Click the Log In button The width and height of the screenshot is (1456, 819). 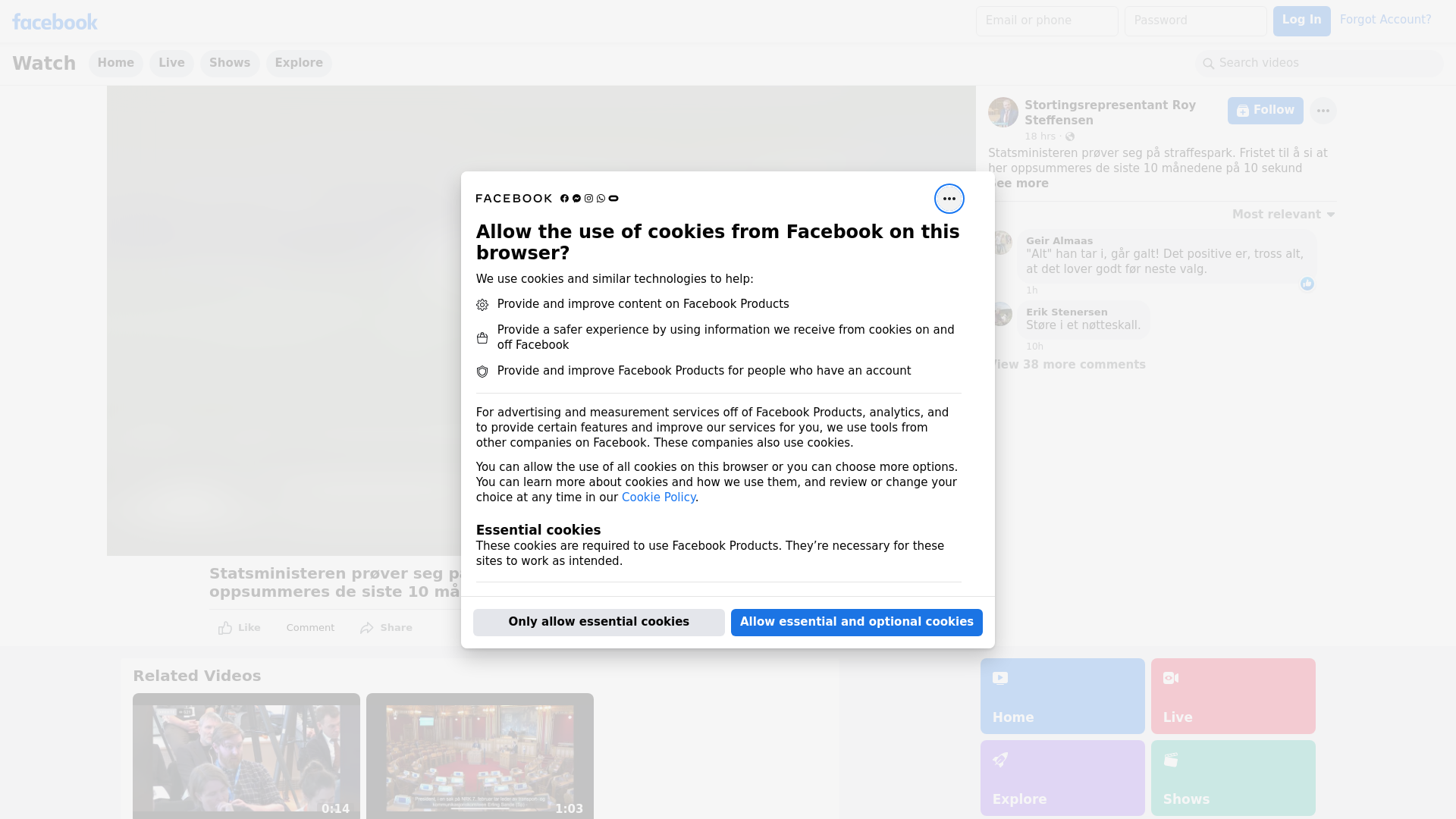pos(1301,20)
